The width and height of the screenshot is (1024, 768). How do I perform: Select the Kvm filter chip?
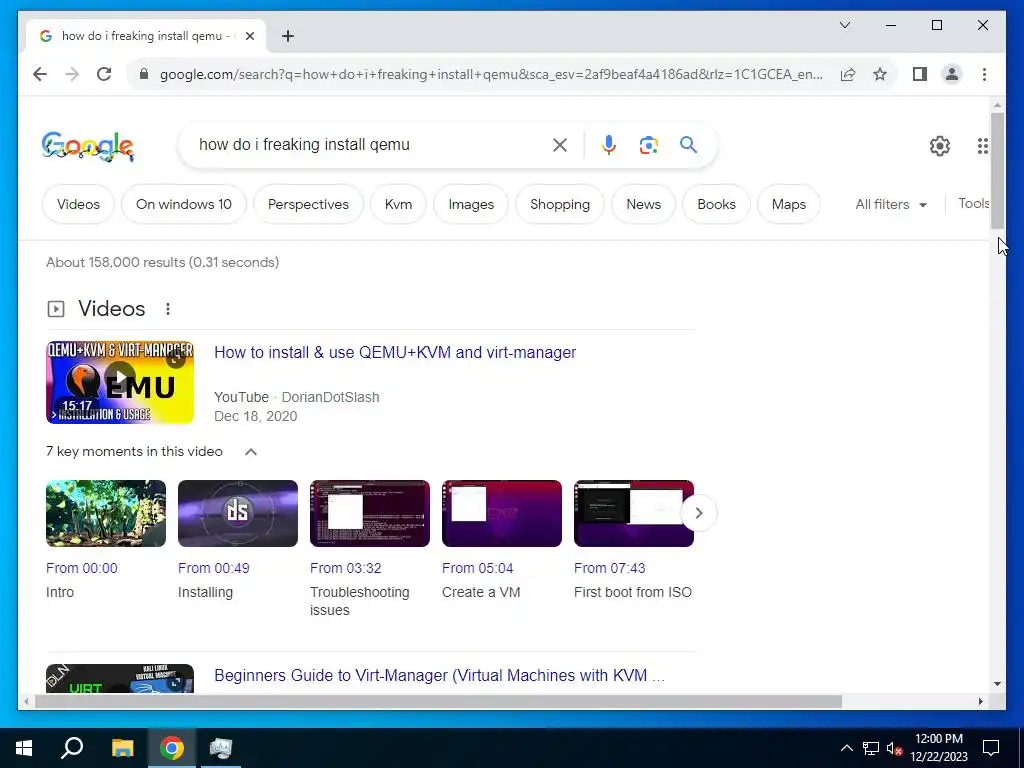click(398, 204)
